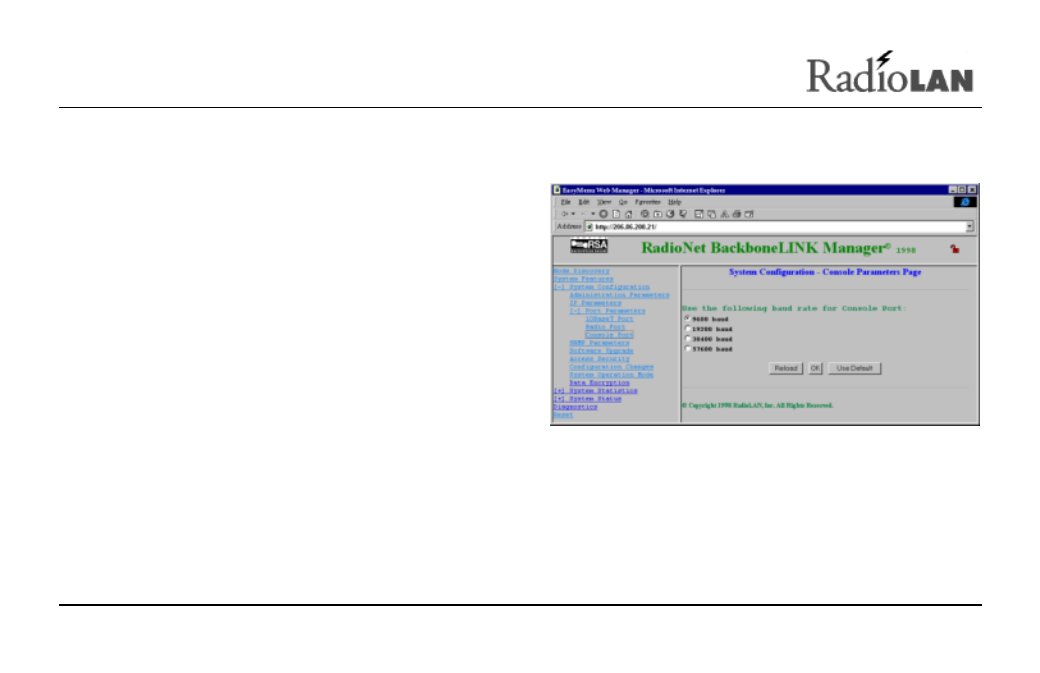This screenshot has height=673, width=1040.
Task: Open the System Operation Mode link
Action: pos(612,375)
